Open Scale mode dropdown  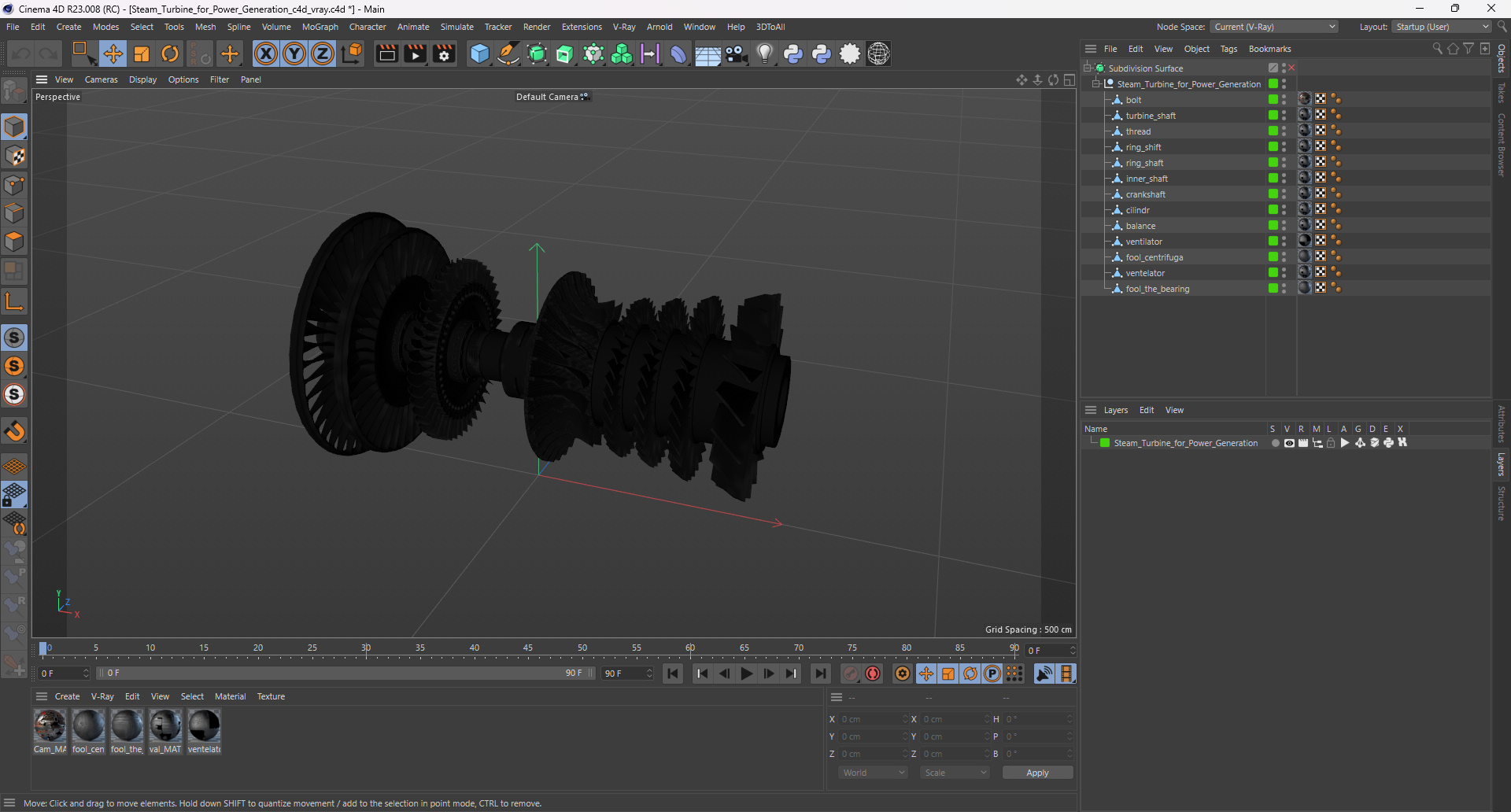(955, 773)
